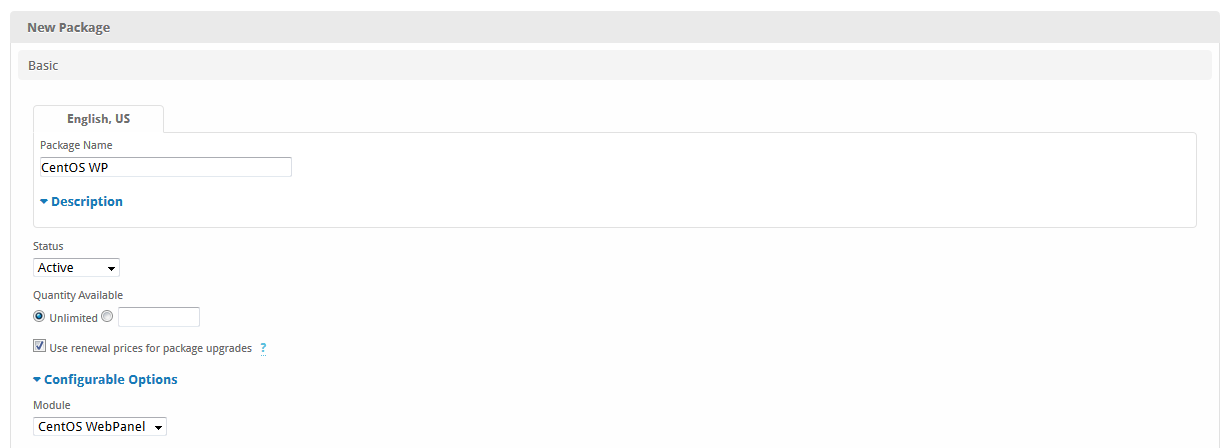This screenshot has width=1230, height=448.
Task: Click the triangle icon beside Configurable Options
Action: (37, 380)
